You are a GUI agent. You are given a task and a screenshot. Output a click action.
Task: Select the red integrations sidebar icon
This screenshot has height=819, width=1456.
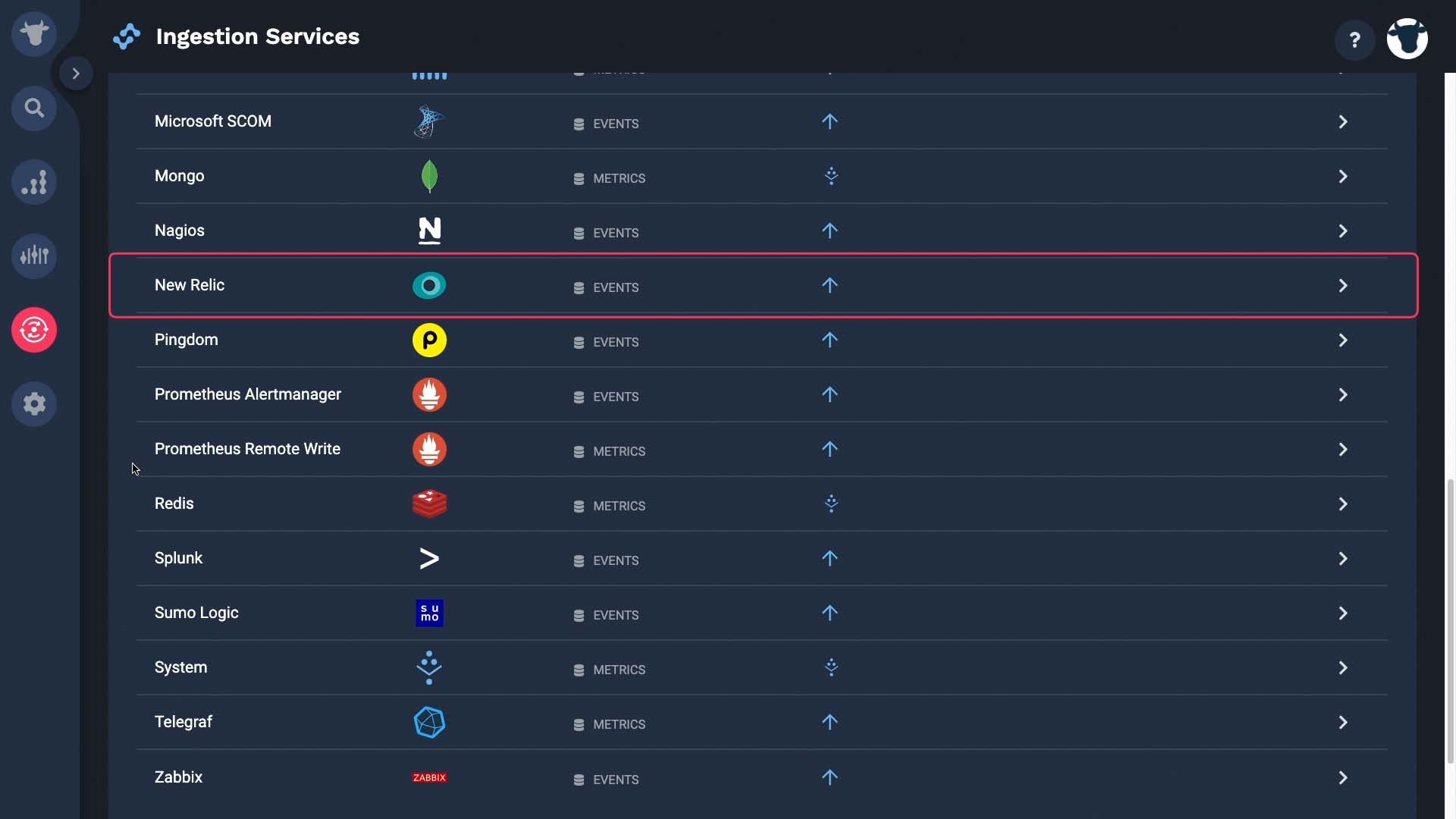point(34,330)
